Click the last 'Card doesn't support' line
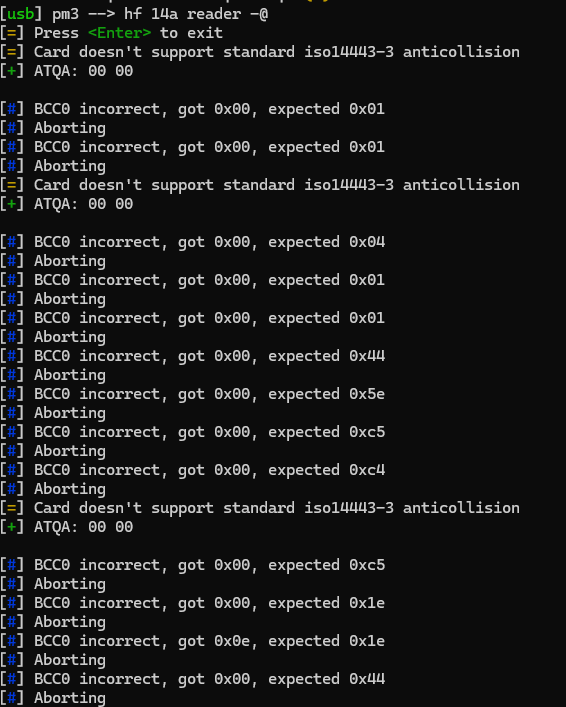This screenshot has height=707, width=566. [260, 508]
